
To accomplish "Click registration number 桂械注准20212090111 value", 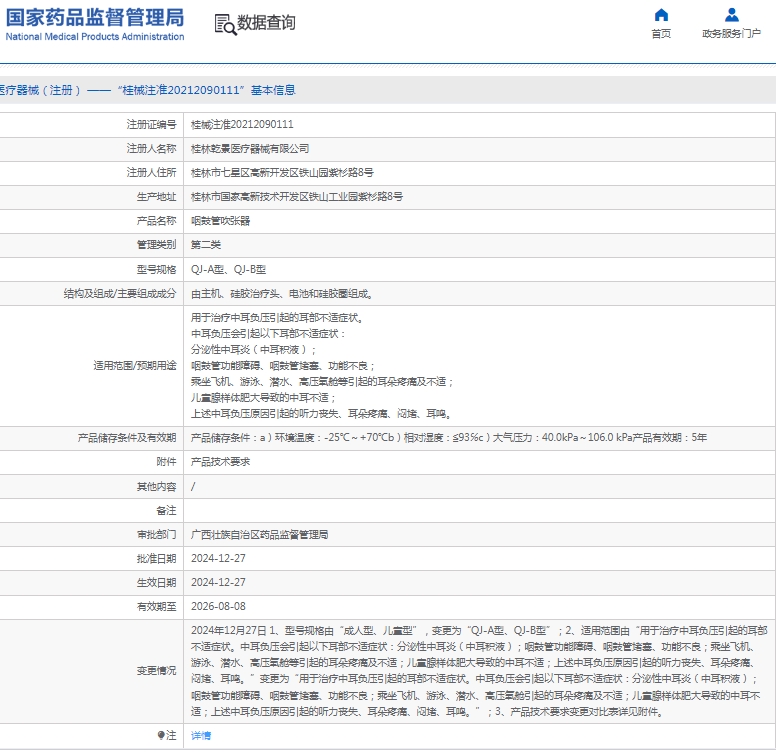I will [242, 124].
